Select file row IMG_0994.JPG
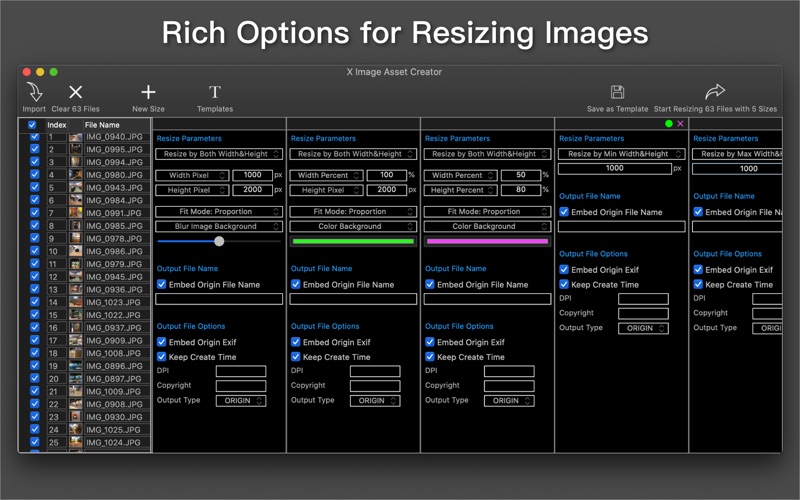This screenshot has width=800, height=500. pos(85,162)
